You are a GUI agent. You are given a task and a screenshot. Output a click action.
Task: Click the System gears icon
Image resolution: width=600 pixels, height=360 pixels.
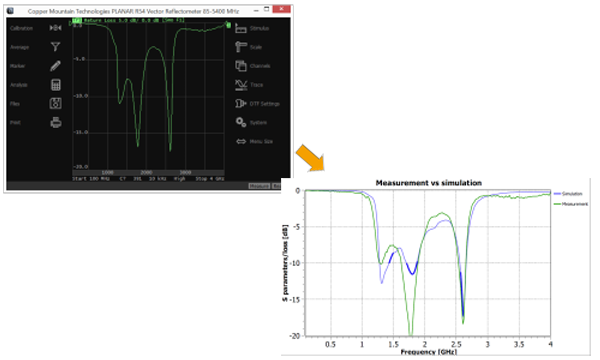tap(241, 122)
